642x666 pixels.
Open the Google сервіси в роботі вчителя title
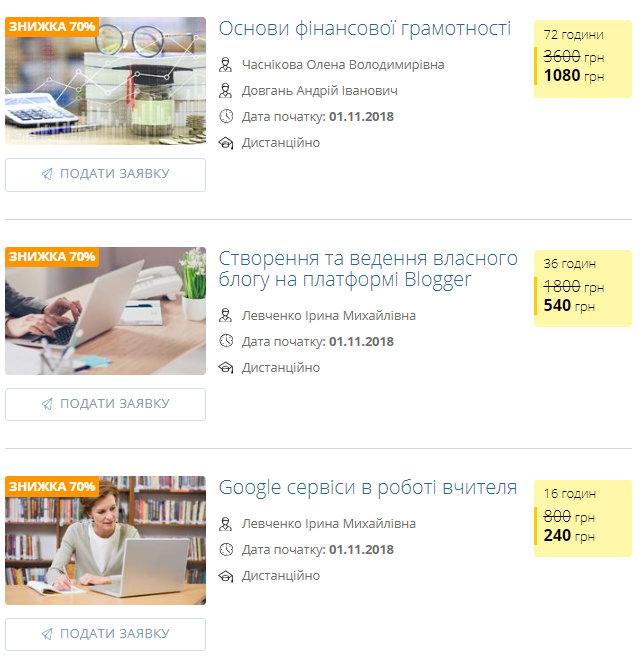pyautogui.click(x=368, y=488)
